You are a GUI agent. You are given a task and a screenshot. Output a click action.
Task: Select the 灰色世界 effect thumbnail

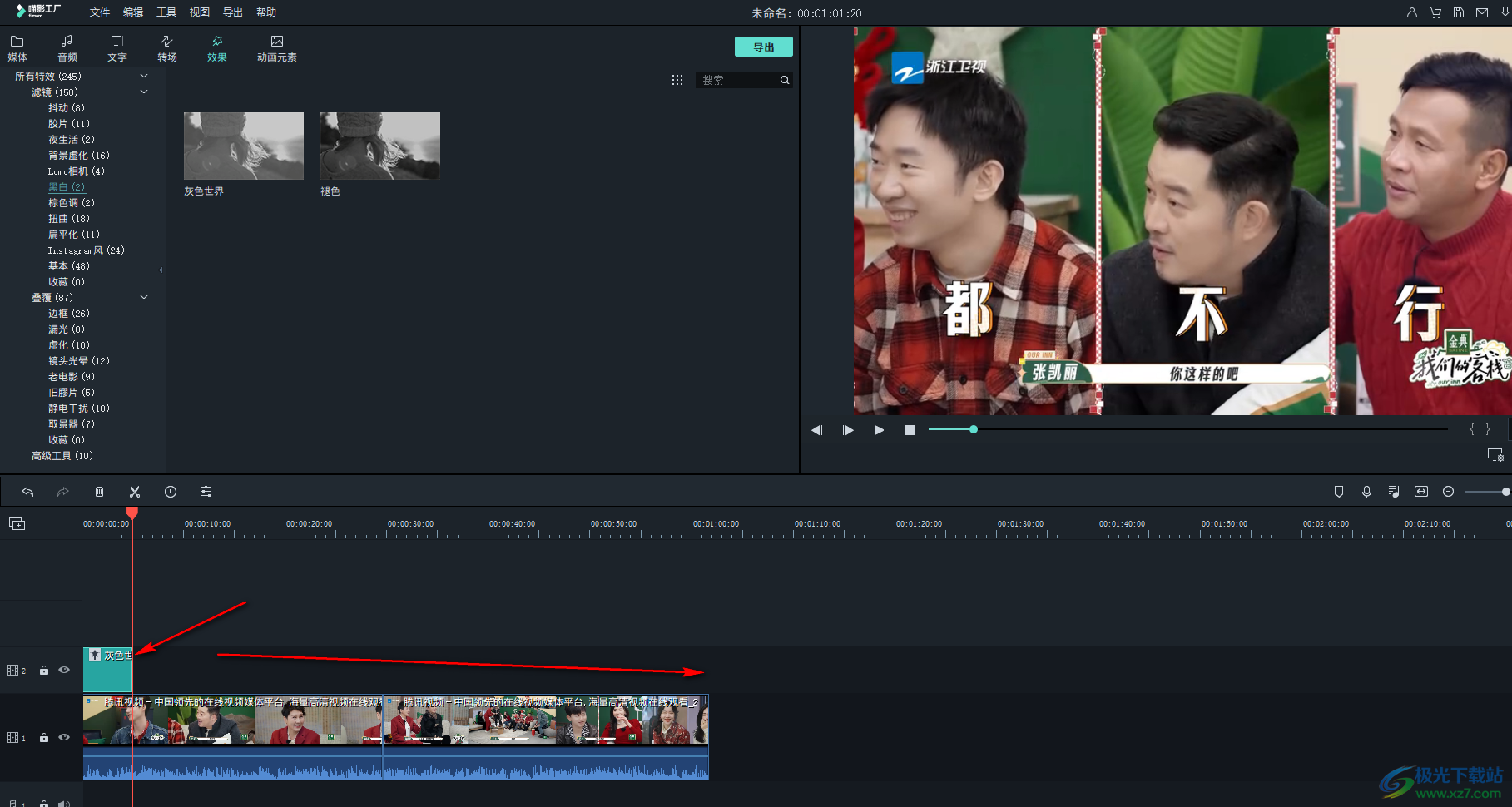click(x=244, y=146)
